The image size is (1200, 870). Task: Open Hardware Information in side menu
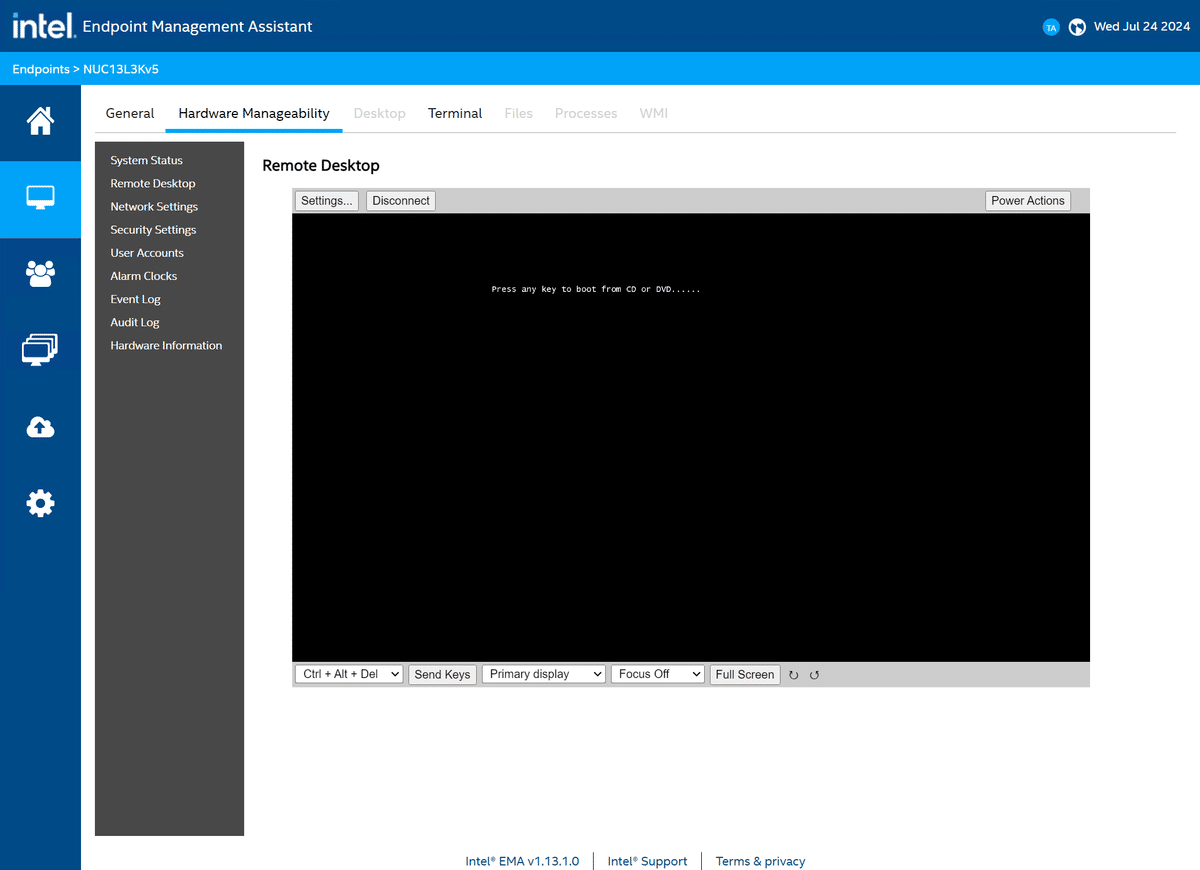[x=166, y=345]
